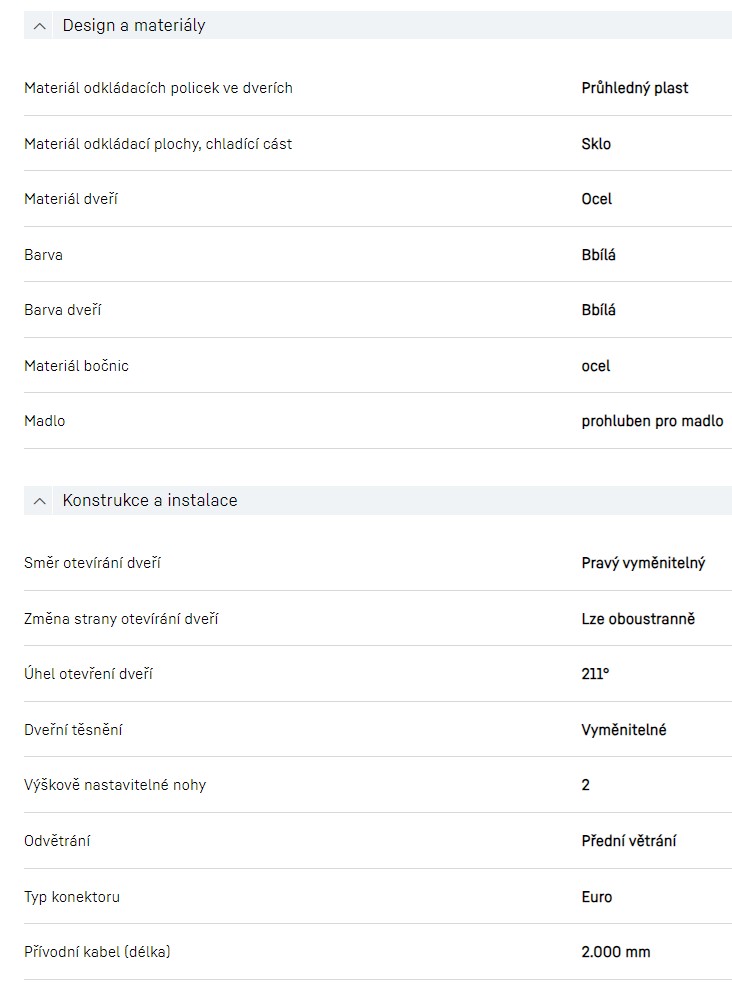The height and width of the screenshot is (990, 732).
Task: Select the Pravý vyměnitelný value
Action: click(x=643, y=563)
